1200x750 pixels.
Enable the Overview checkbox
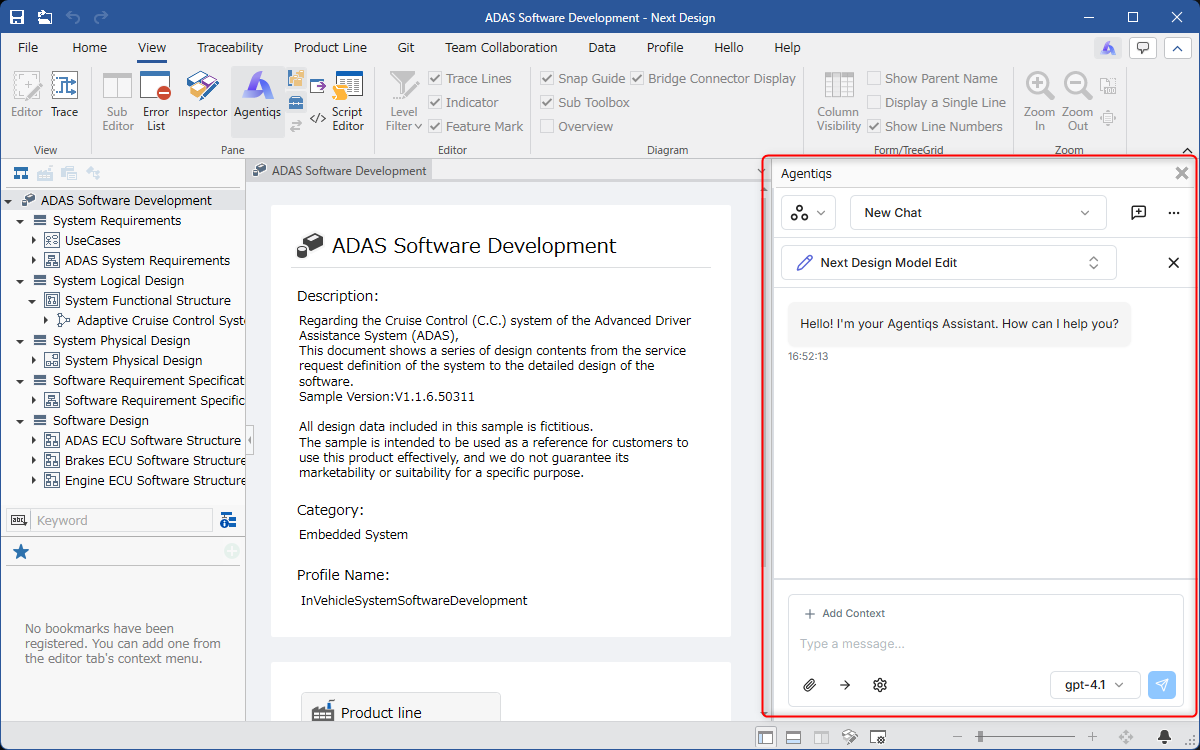coord(547,126)
